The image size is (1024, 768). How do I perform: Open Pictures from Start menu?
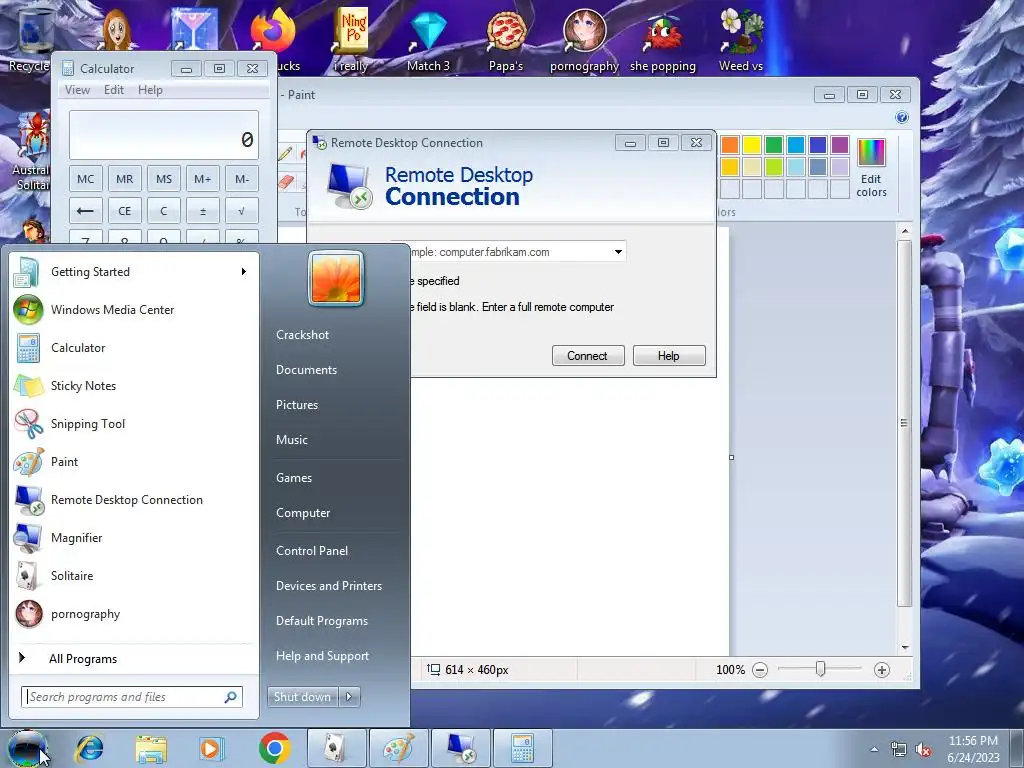[296, 405]
